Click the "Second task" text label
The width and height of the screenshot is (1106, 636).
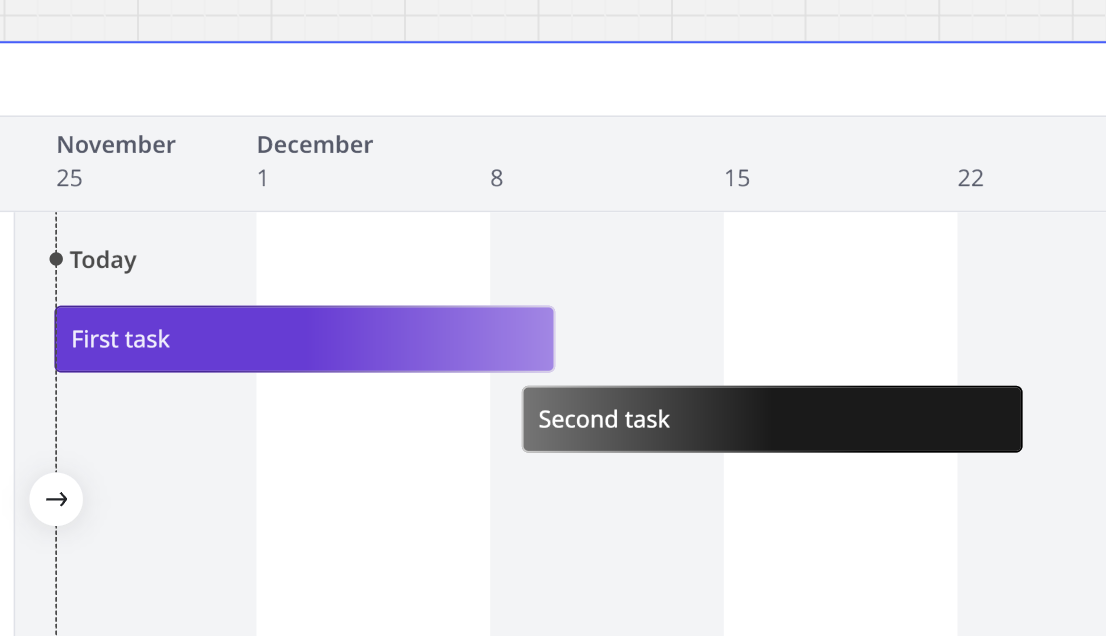pos(604,419)
